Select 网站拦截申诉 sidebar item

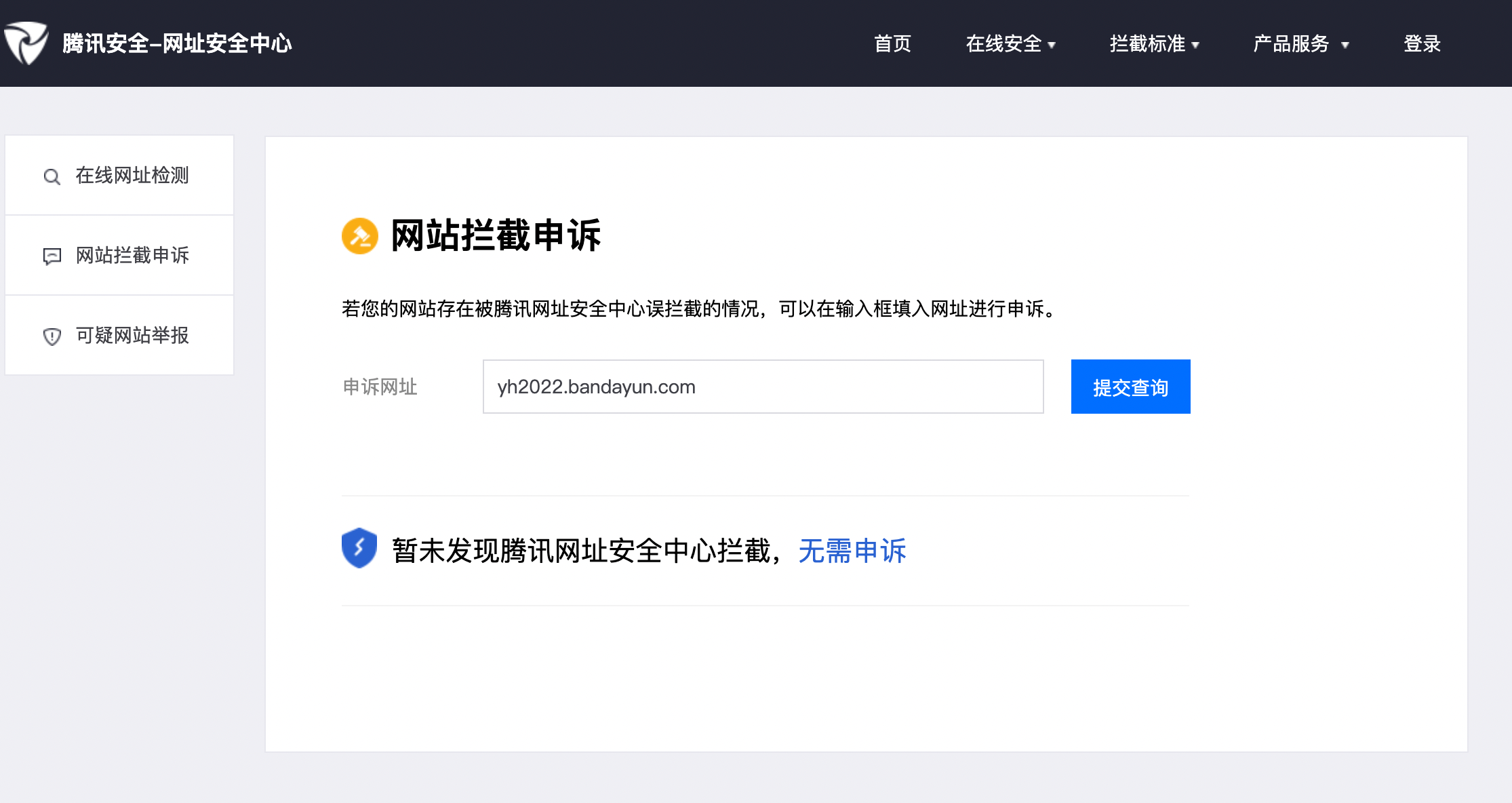(132, 255)
